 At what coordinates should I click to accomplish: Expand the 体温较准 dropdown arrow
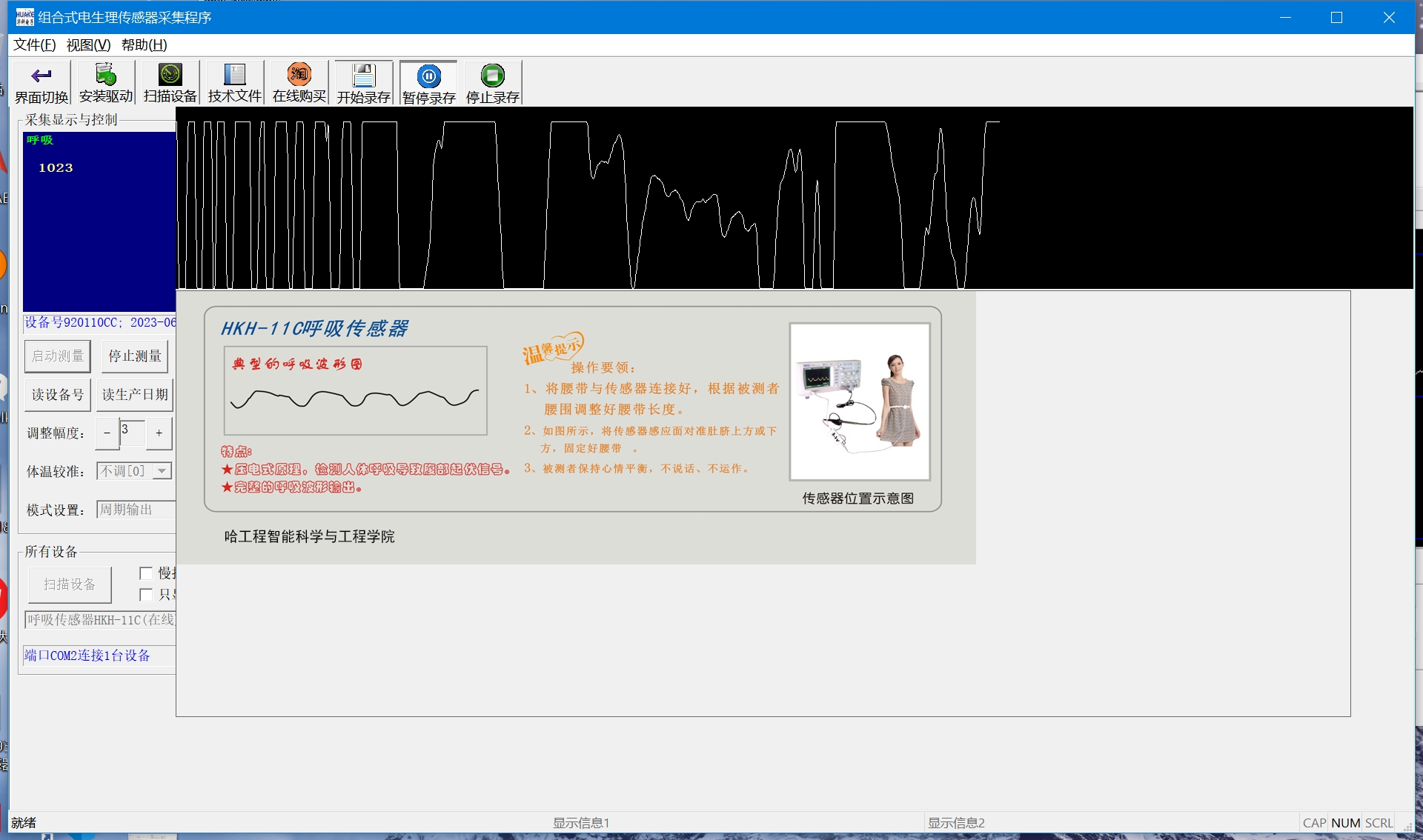tap(162, 471)
